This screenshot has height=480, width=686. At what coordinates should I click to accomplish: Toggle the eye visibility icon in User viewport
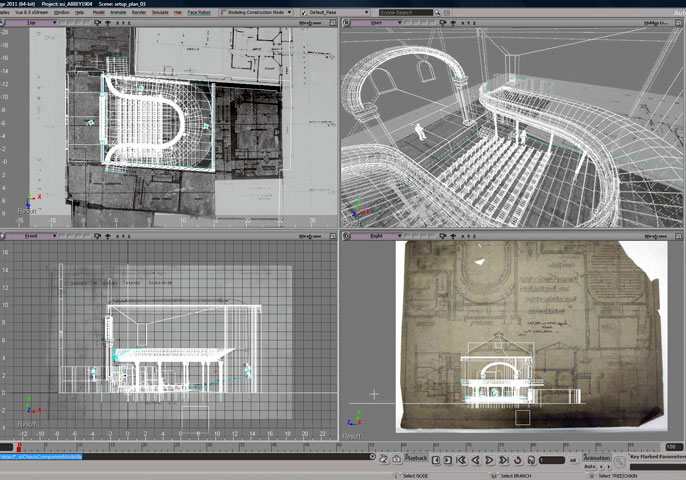(453, 23)
